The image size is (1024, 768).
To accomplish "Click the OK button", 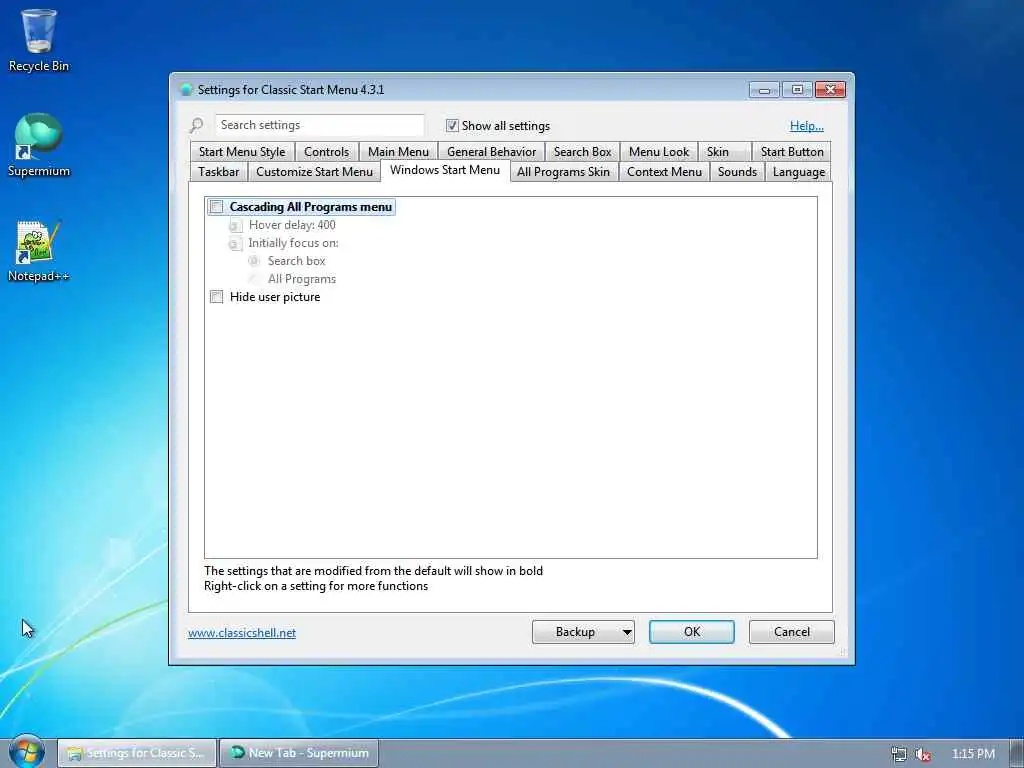I will pos(692,632).
